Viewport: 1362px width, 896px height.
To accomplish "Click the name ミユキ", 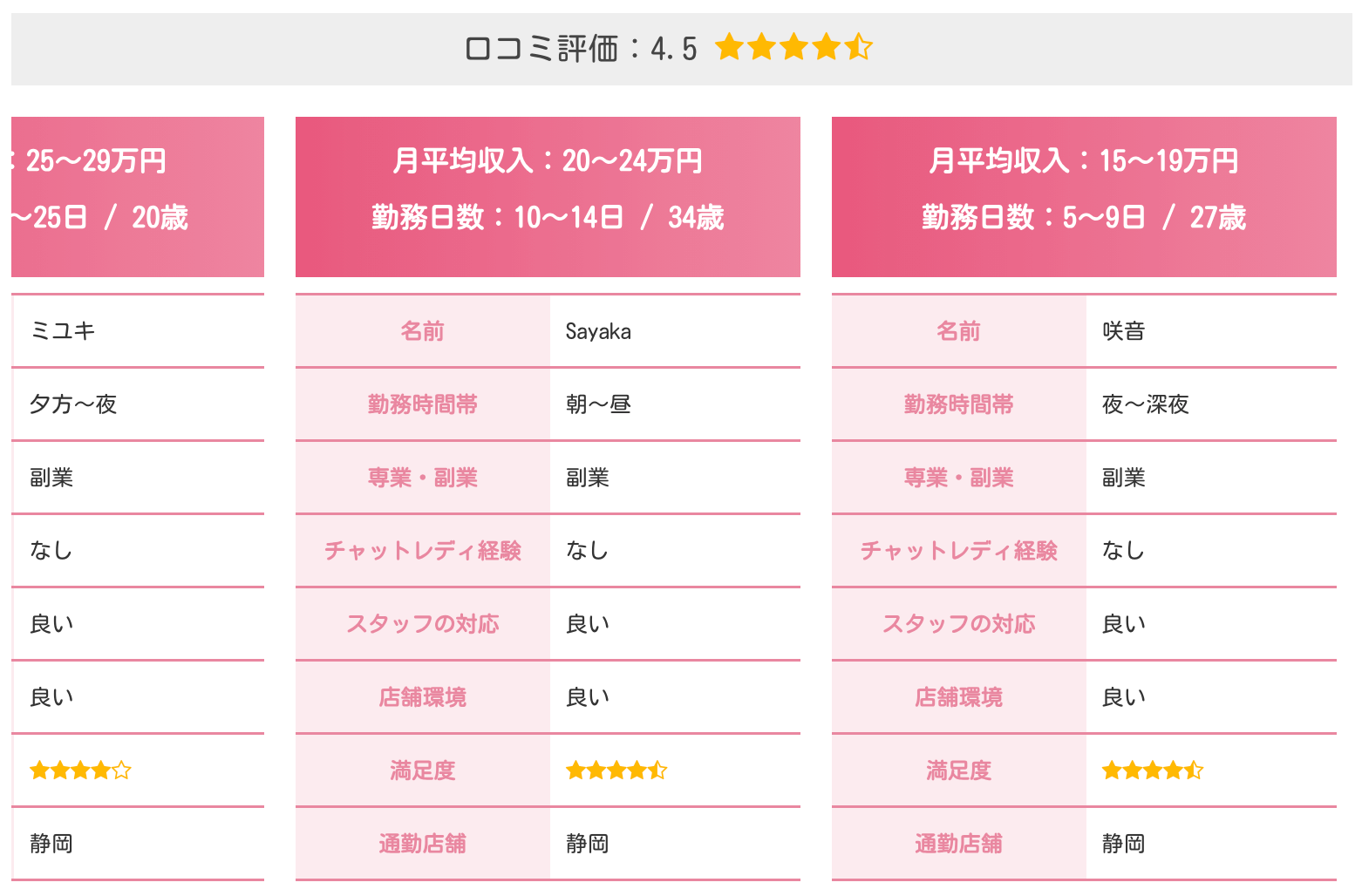I will [x=63, y=331].
